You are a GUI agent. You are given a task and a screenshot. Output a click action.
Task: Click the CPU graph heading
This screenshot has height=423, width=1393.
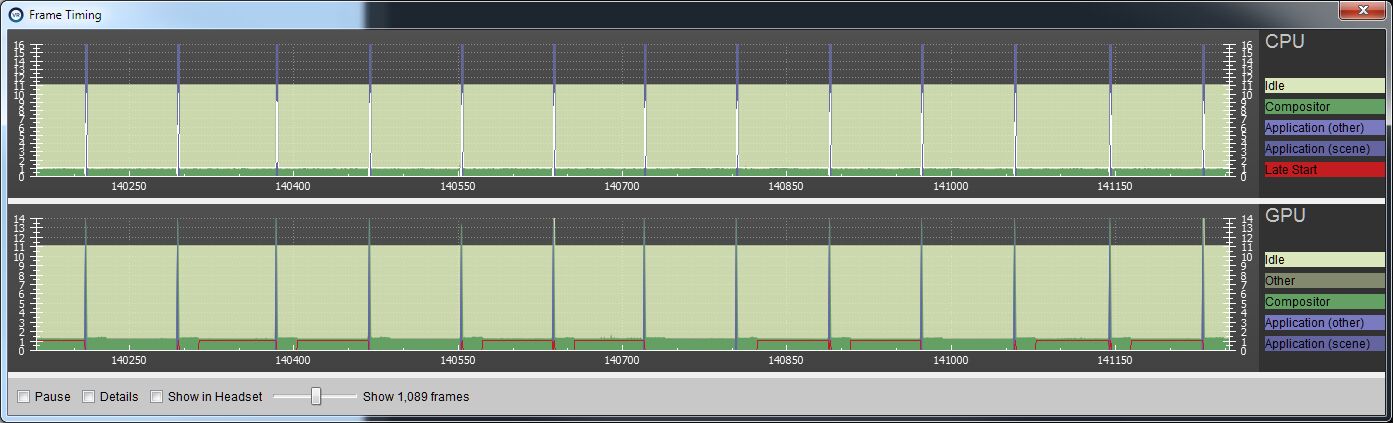coord(1285,42)
